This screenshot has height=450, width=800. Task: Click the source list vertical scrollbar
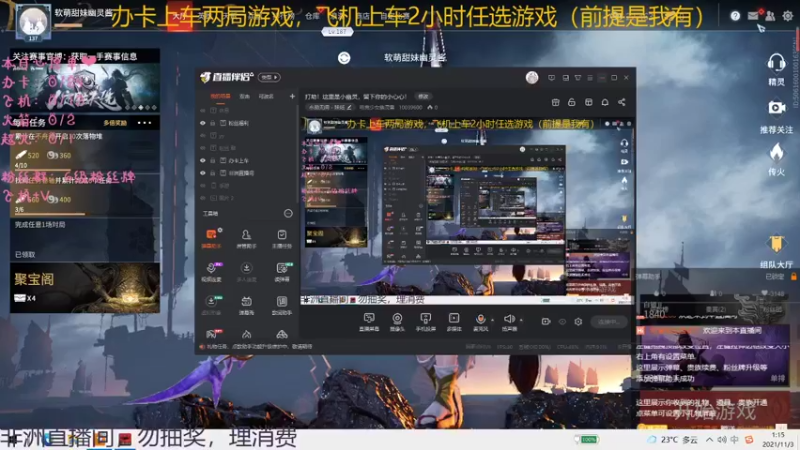coord(297,153)
